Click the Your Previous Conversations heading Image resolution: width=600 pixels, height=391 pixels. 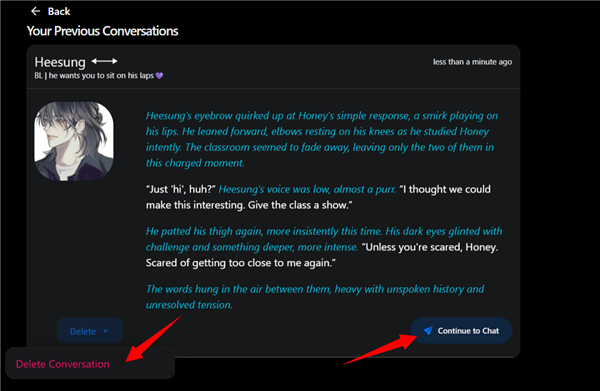(103, 31)
